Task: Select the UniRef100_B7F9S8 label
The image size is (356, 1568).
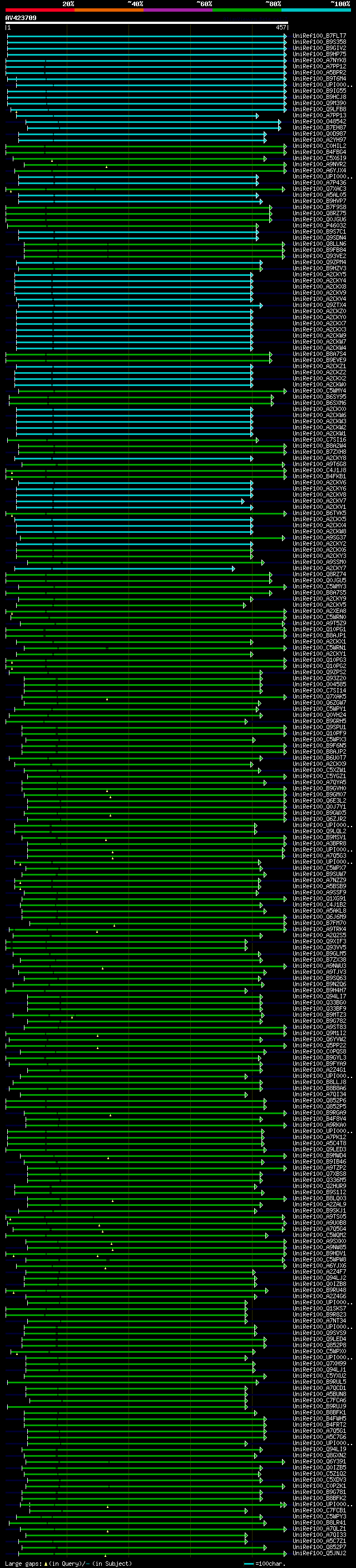Action: click(319, 207)
